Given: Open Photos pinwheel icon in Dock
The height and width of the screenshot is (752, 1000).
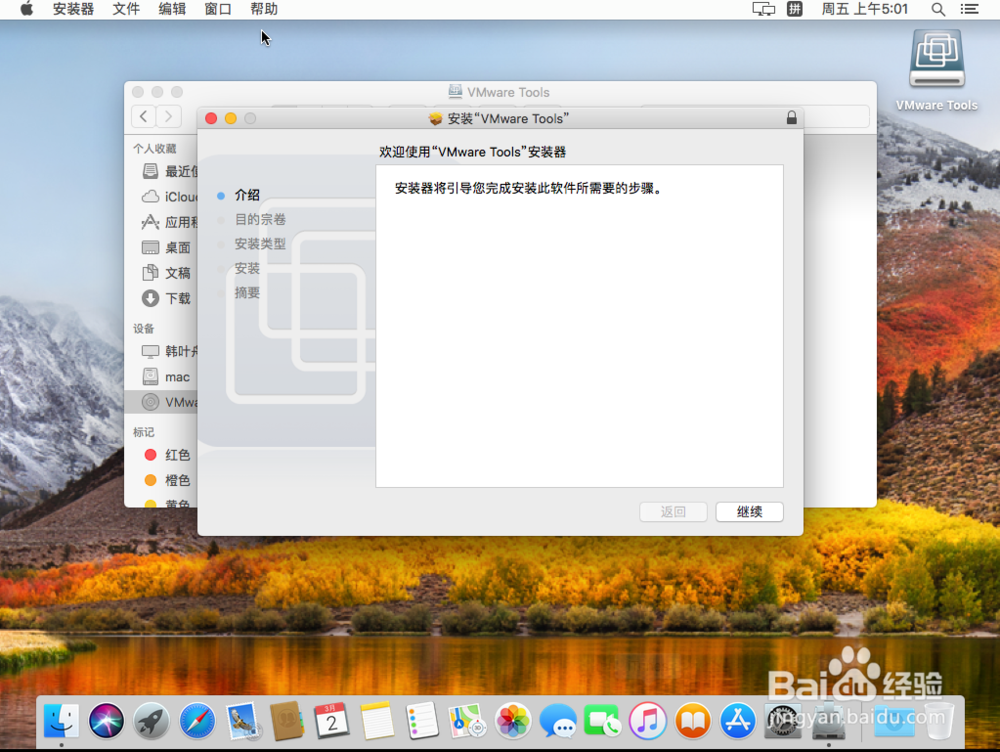Looking at the screenshot, I should [x=513, y=721].
